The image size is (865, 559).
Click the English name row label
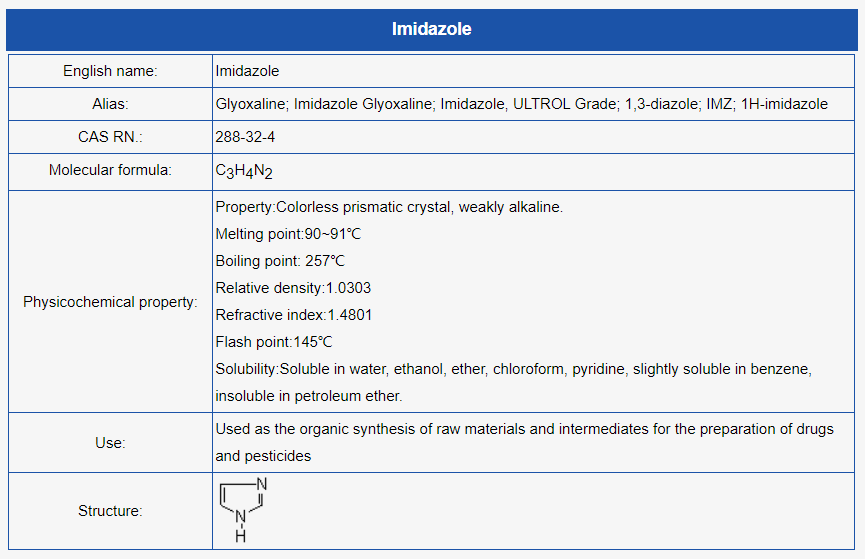point(110,71)
